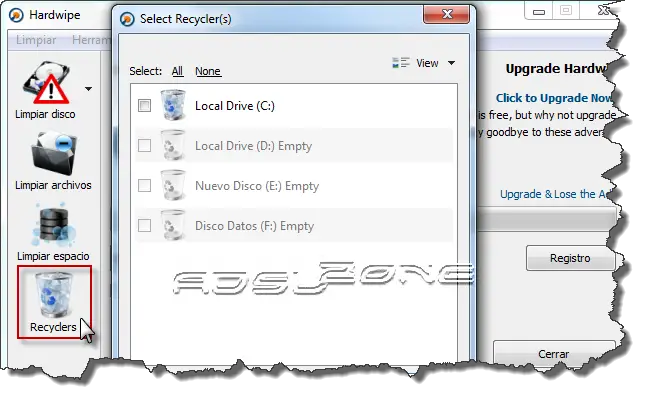Select All recyclers link
The height and width of the screenshot is (401, 649).
(177, 71)
